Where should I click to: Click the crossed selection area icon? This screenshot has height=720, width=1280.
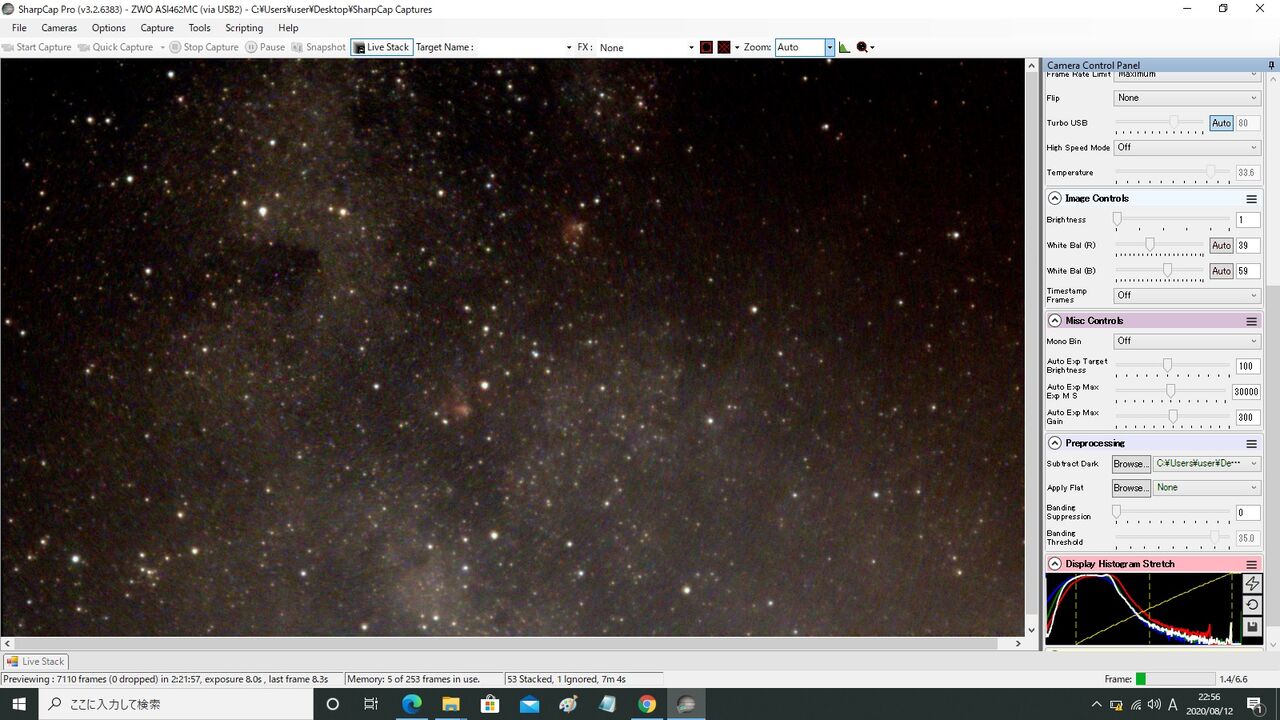(x=724, y=47)
